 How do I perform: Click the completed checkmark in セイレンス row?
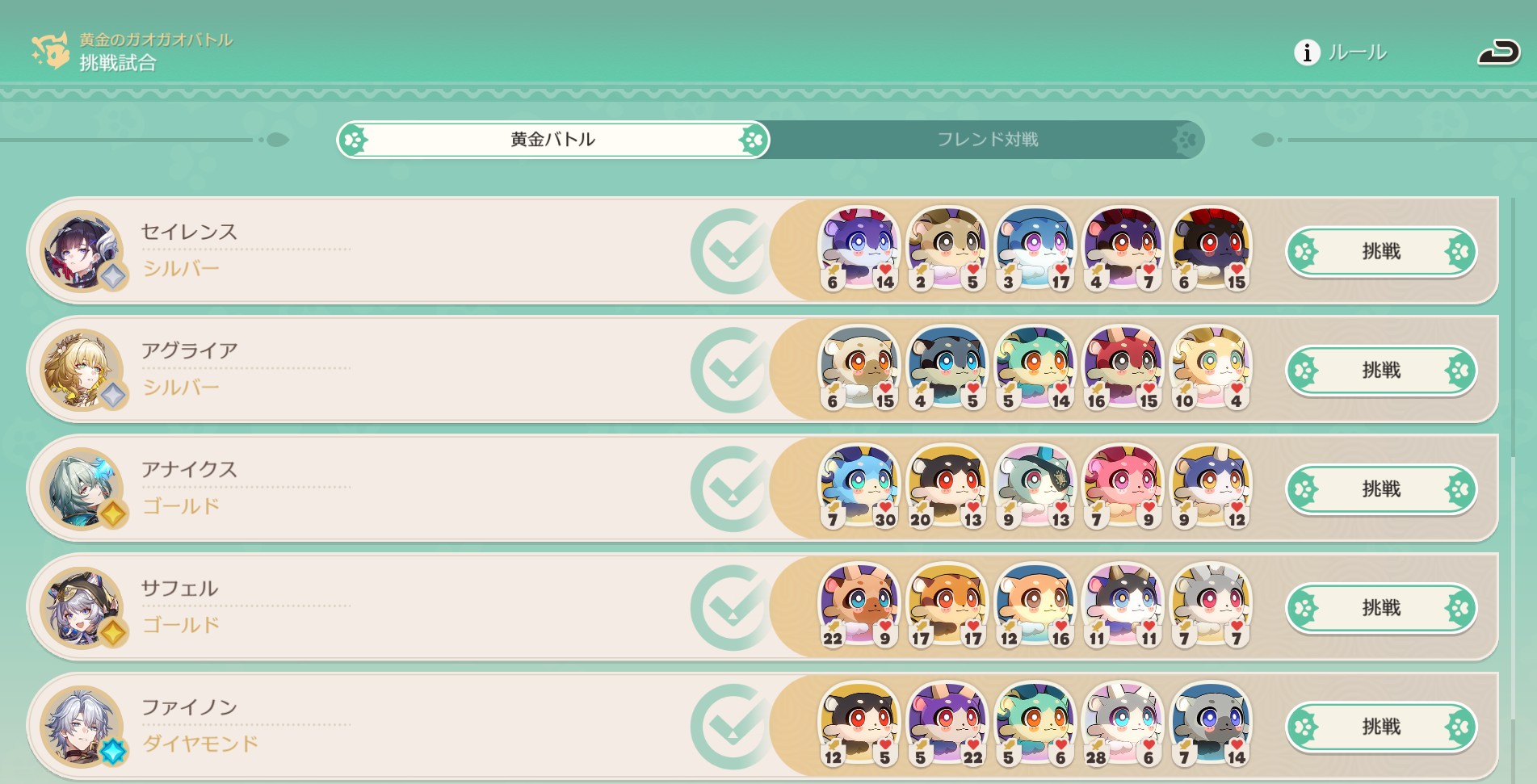point(731,251)
